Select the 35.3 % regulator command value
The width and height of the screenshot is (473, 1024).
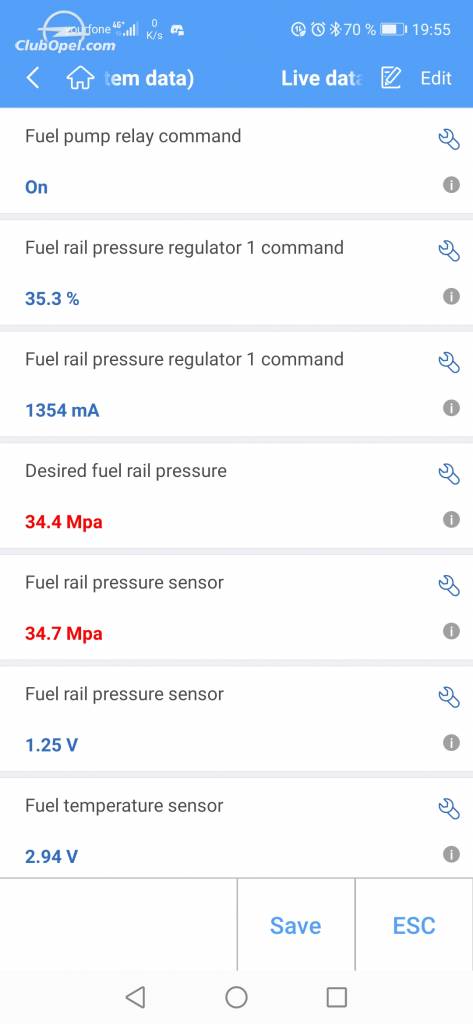[52, 299]
